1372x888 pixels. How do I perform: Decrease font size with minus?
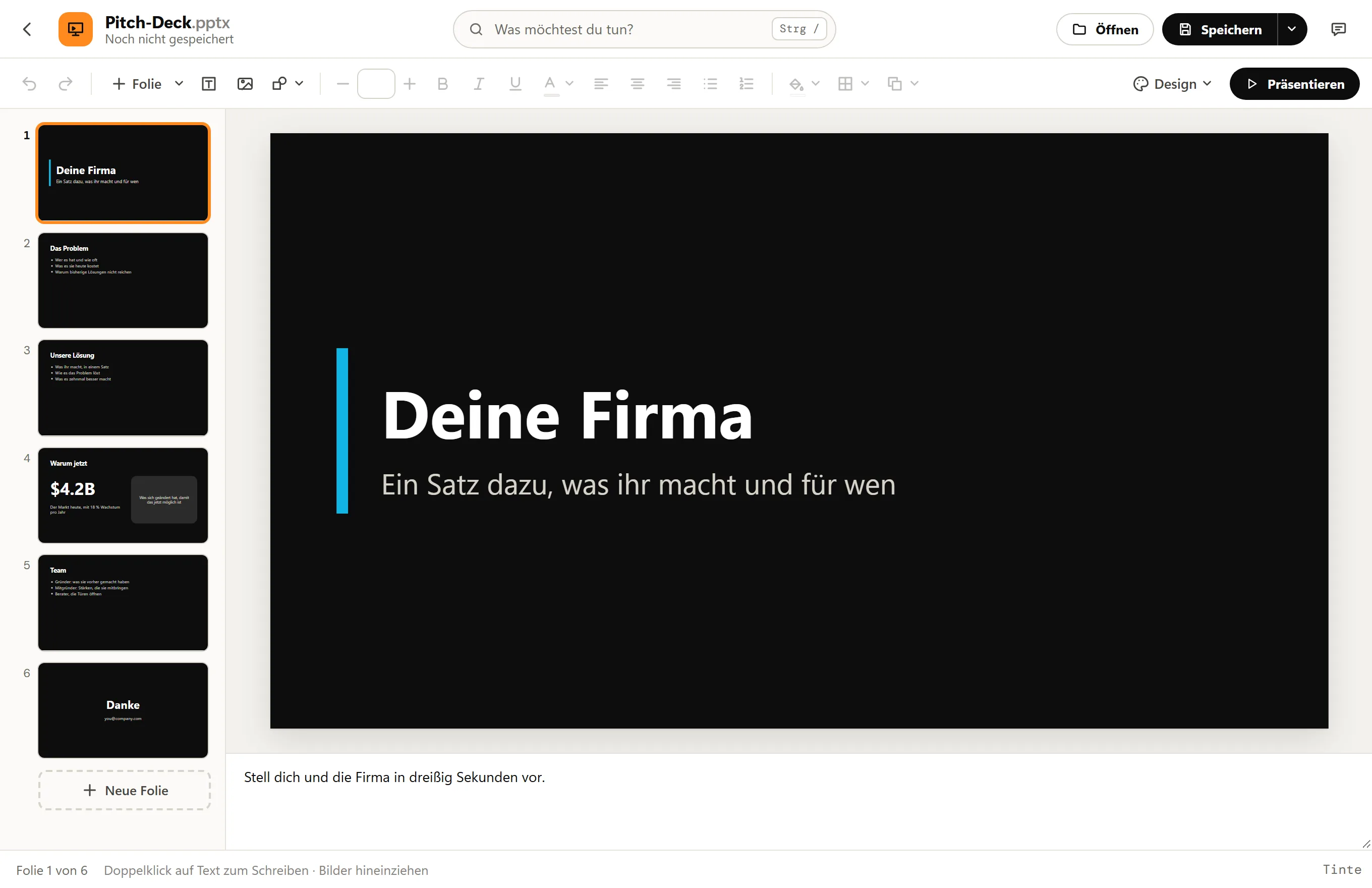click(x=342, y=84)
